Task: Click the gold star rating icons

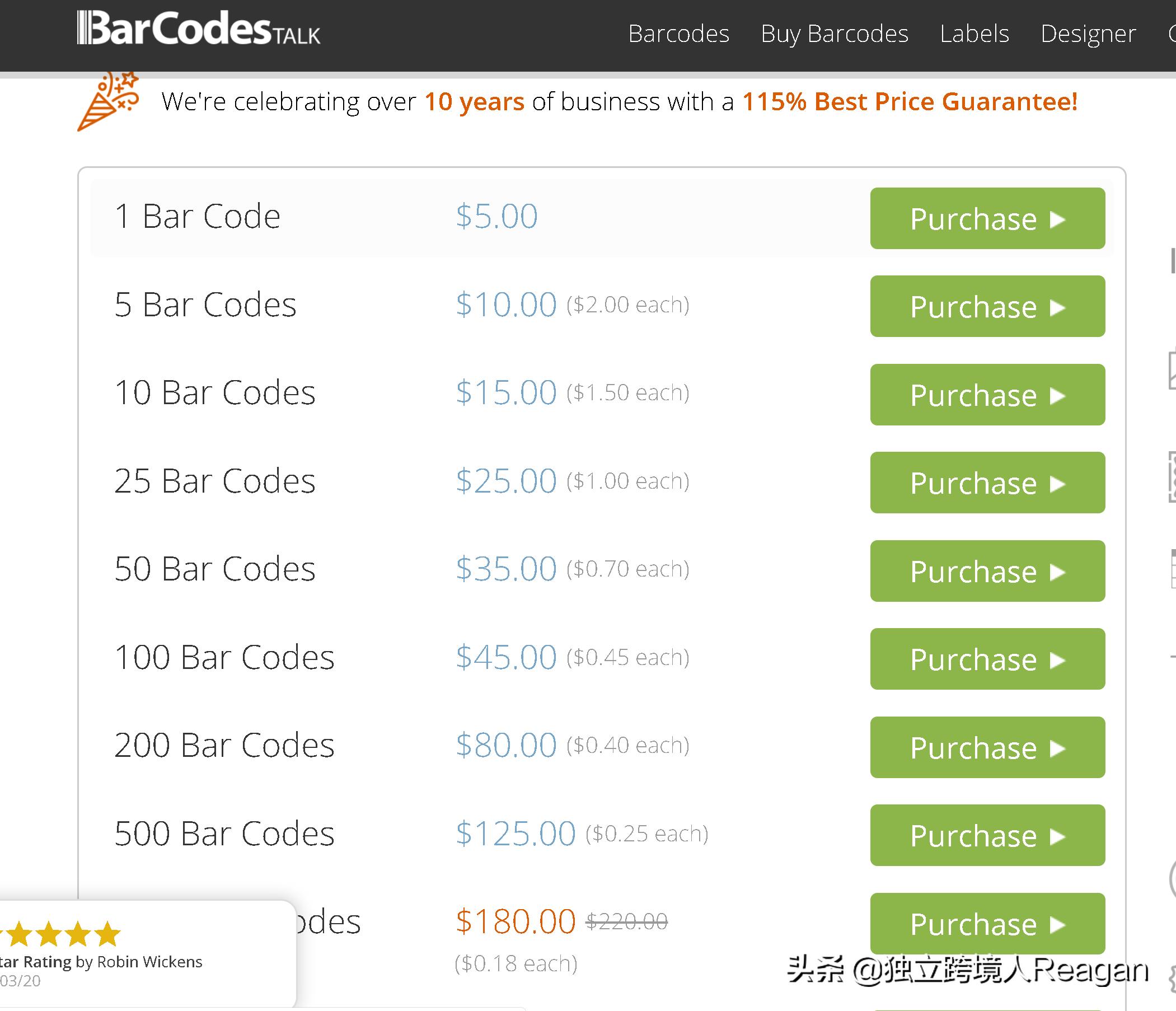Action: (x=62, y=934)
